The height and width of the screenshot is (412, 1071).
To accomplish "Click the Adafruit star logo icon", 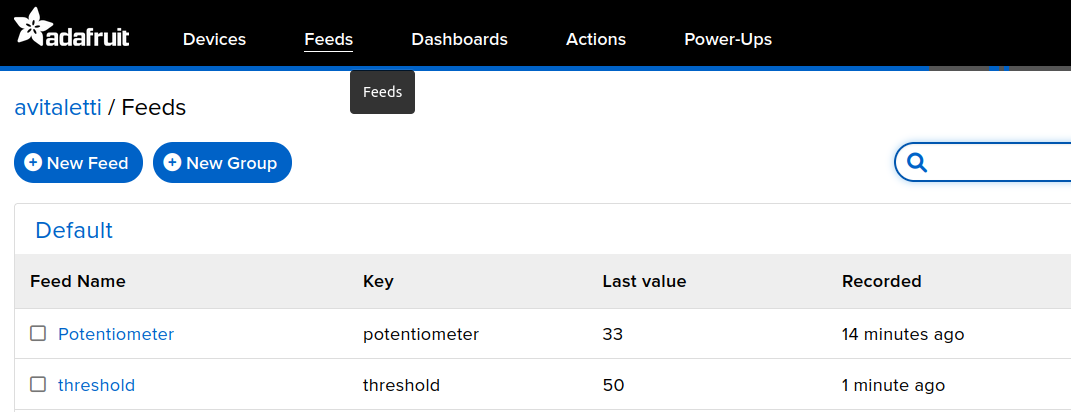I will (x=32, y=27).
